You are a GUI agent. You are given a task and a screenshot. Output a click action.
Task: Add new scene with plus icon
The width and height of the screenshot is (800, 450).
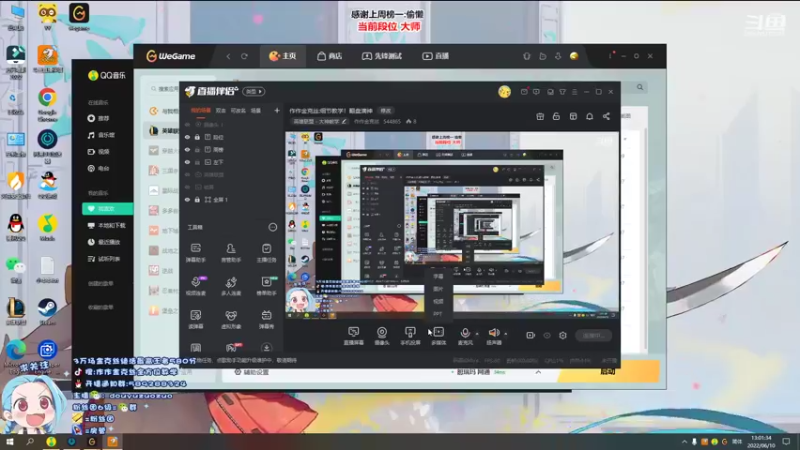point(277,110)
